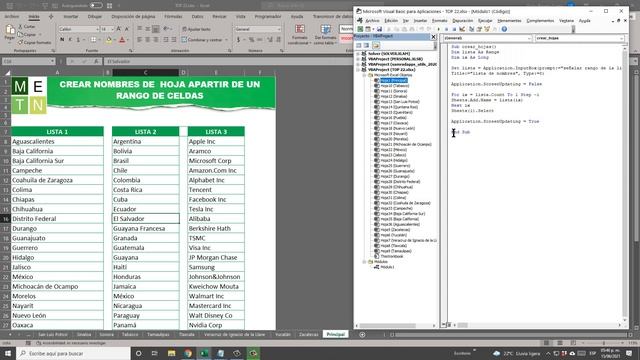Open Project Explorer icon in VBA toolbar

click(471, 29)
